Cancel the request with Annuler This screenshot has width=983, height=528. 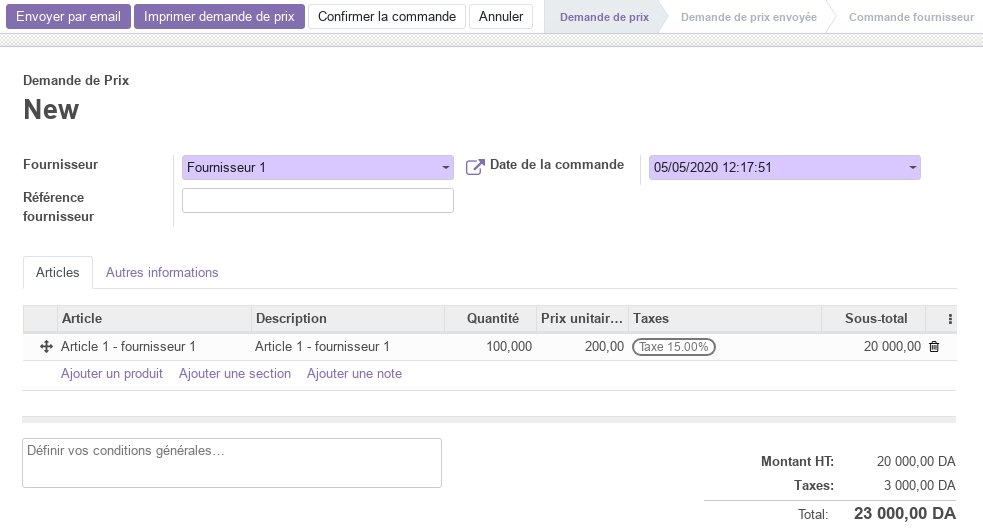tap(501, 16)
